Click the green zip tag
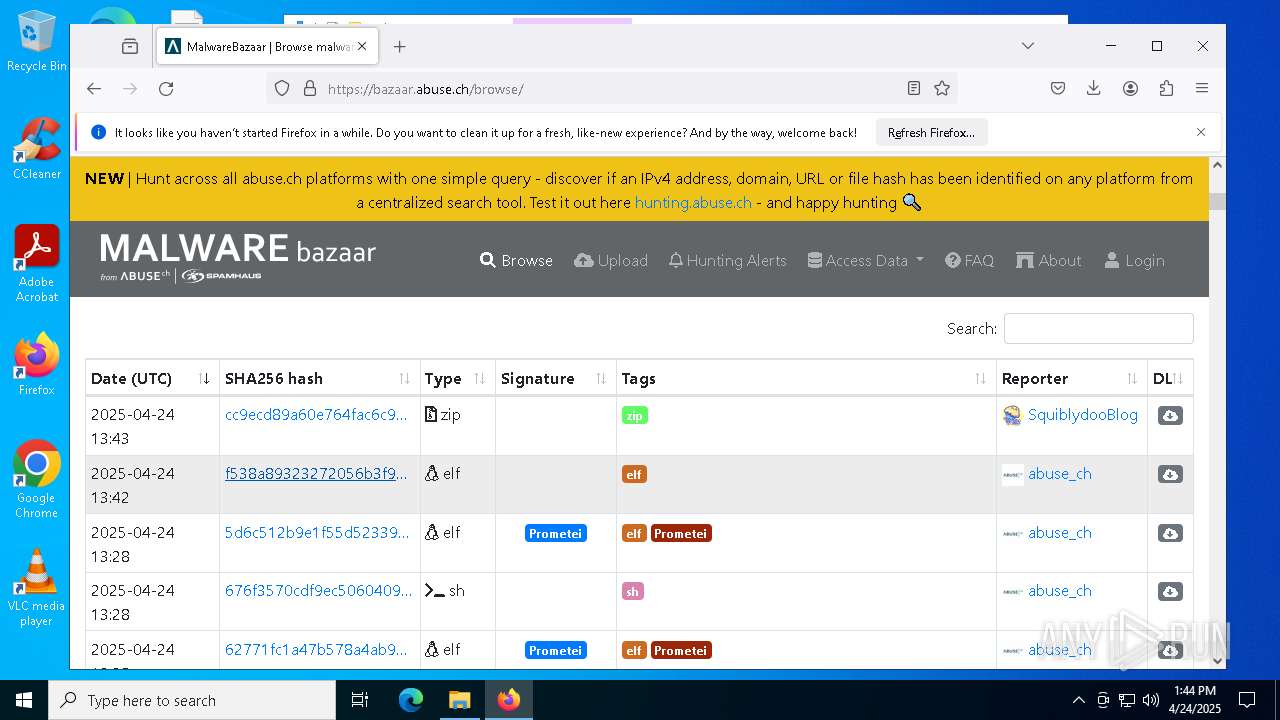 [634, 415]
